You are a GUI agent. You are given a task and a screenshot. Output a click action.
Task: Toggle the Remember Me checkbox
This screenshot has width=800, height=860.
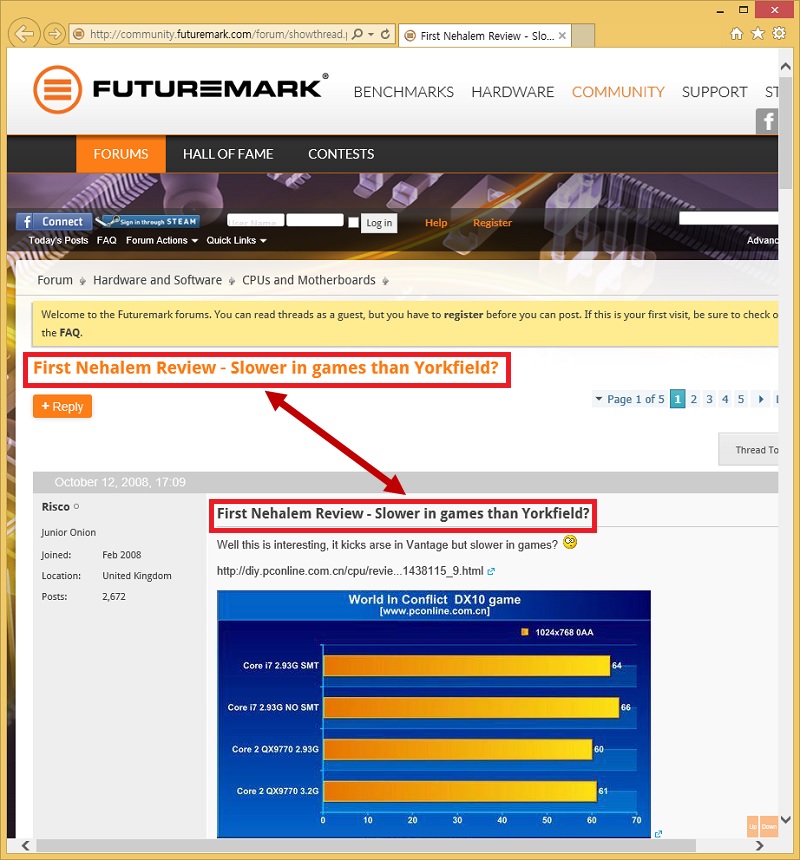(354, 222)
